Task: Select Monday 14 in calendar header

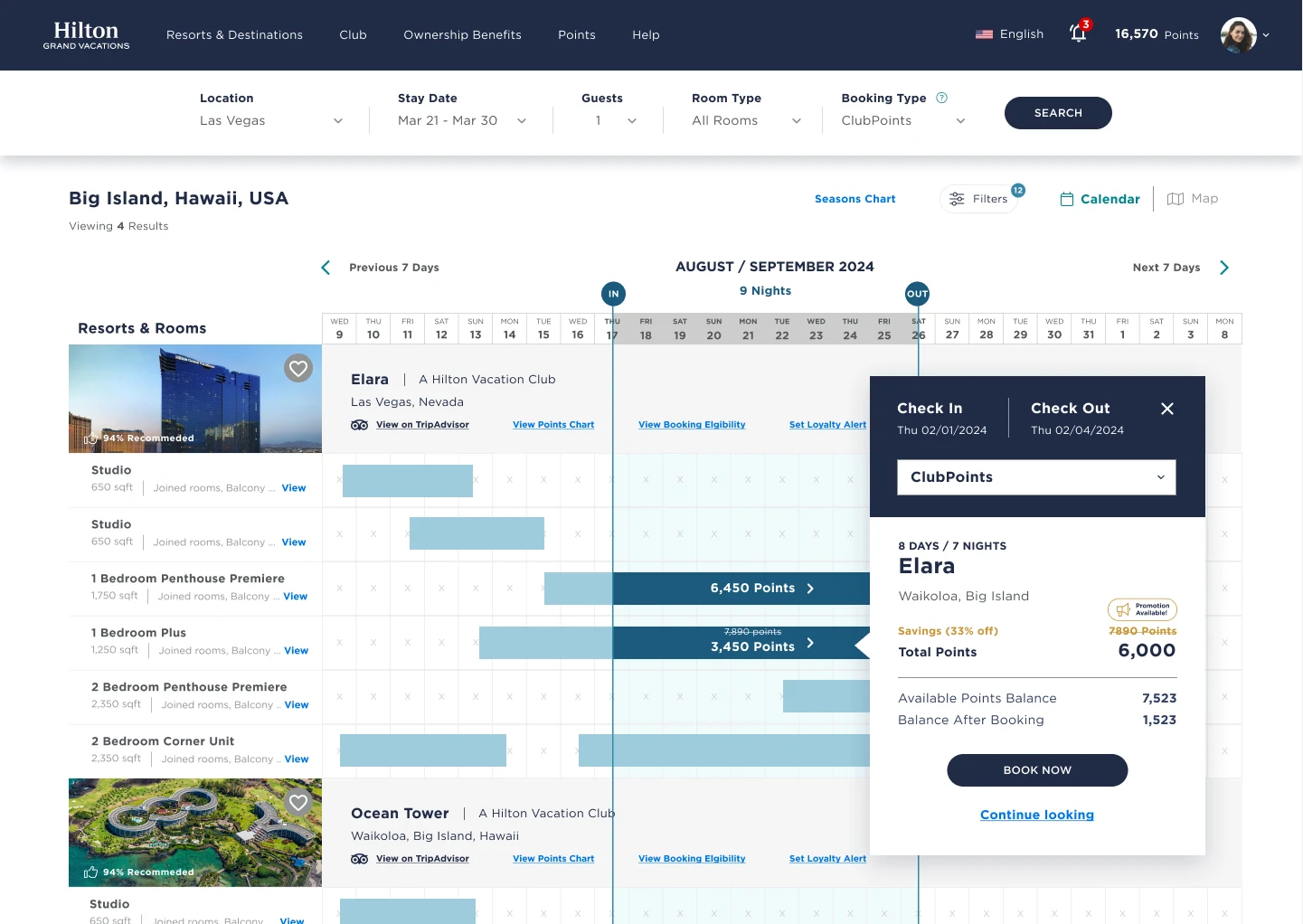Action: click(x=510, y=329)
